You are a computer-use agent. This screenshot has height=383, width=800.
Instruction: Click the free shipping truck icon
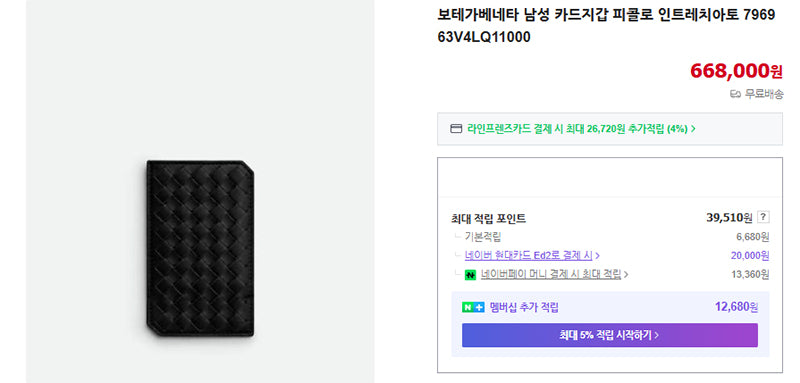735,94
